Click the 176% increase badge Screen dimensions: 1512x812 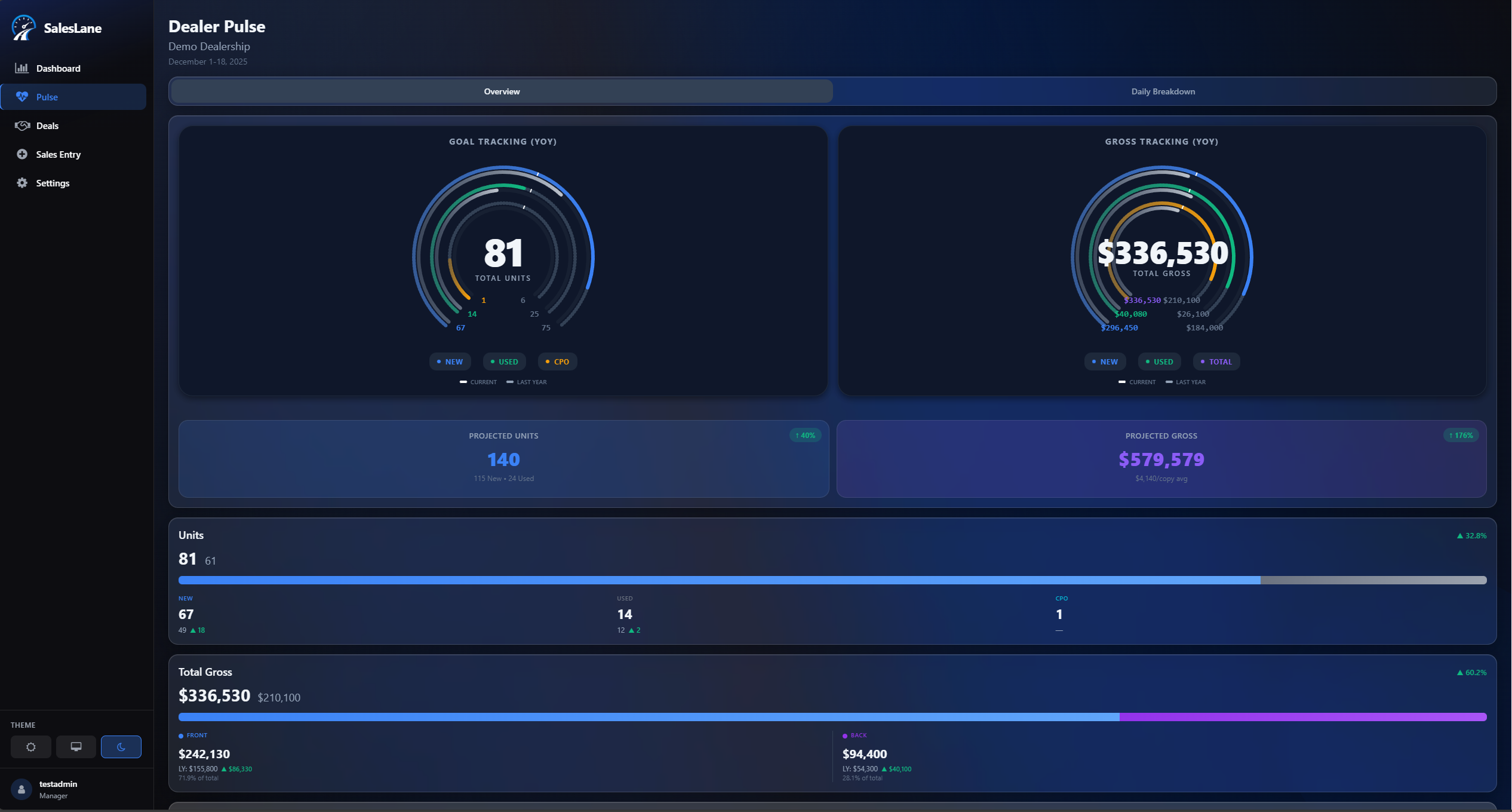(1460, 435)
